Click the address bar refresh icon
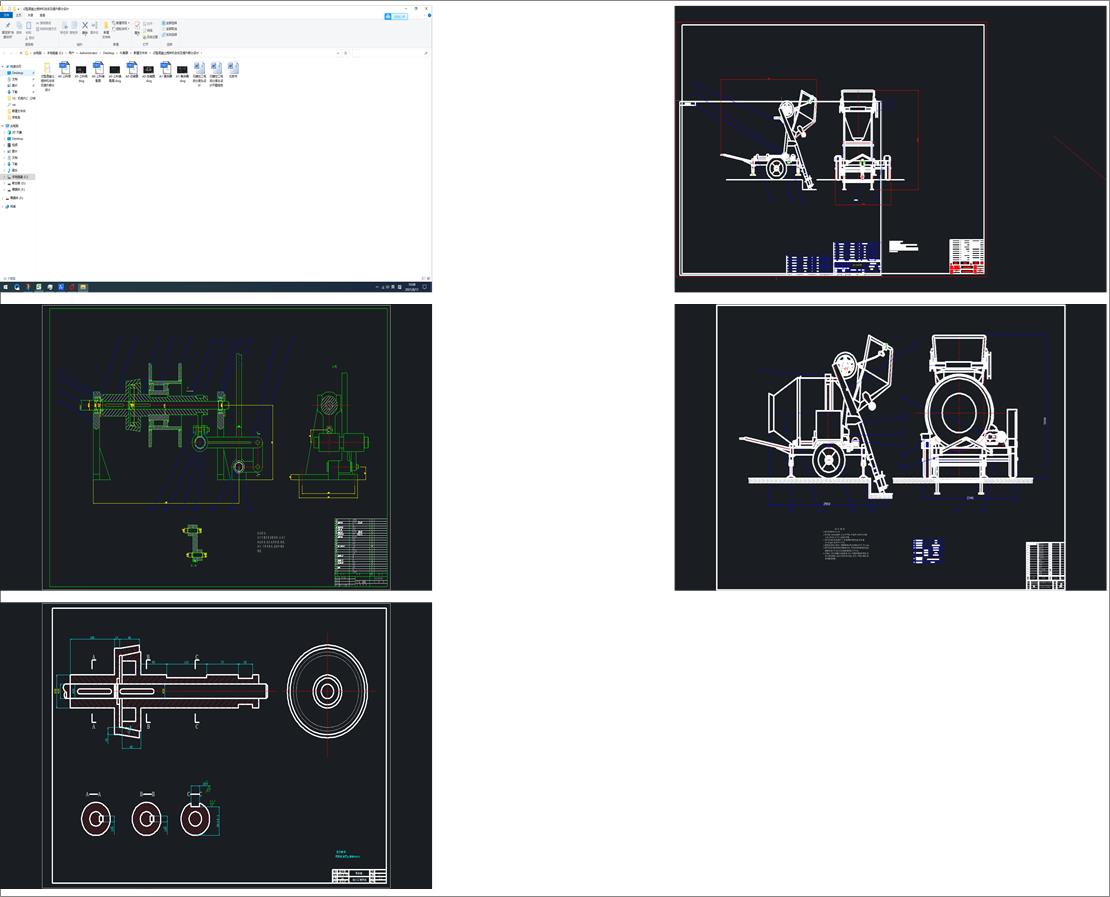The width and height of the screenshot is (1110, 897). [345, 53]
